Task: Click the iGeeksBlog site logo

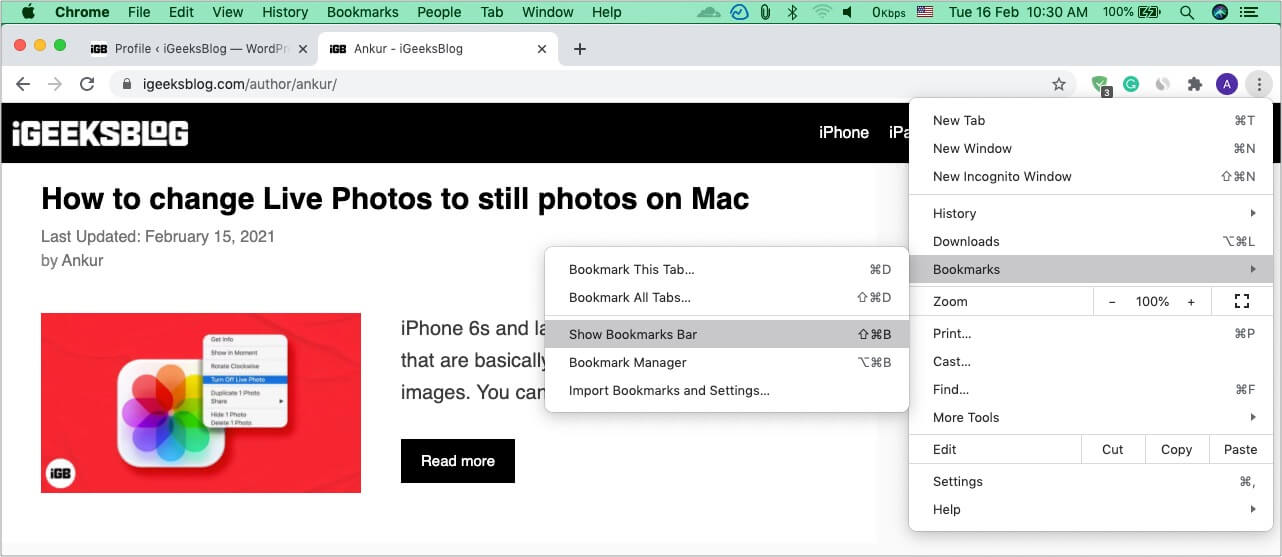Action: pyautogui.click(x=100, y=133)
